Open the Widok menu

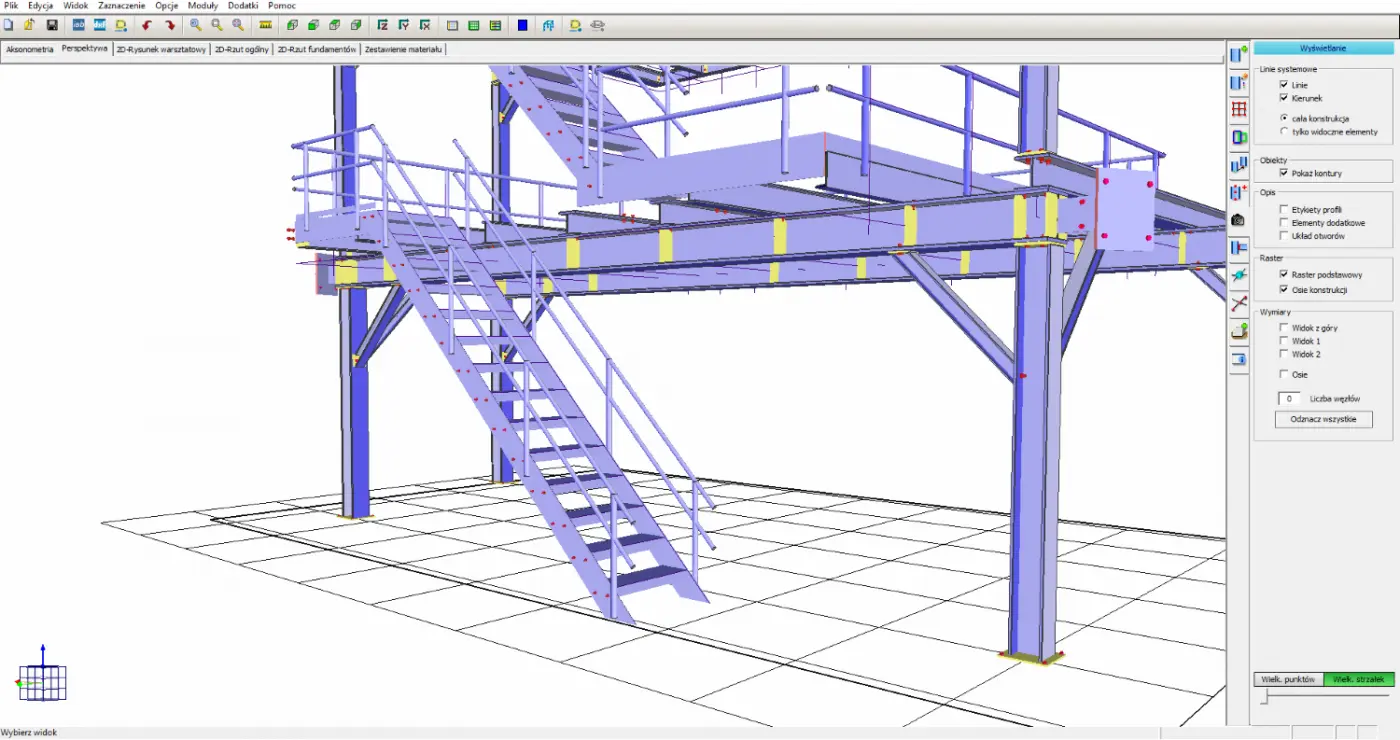[76, 6]
